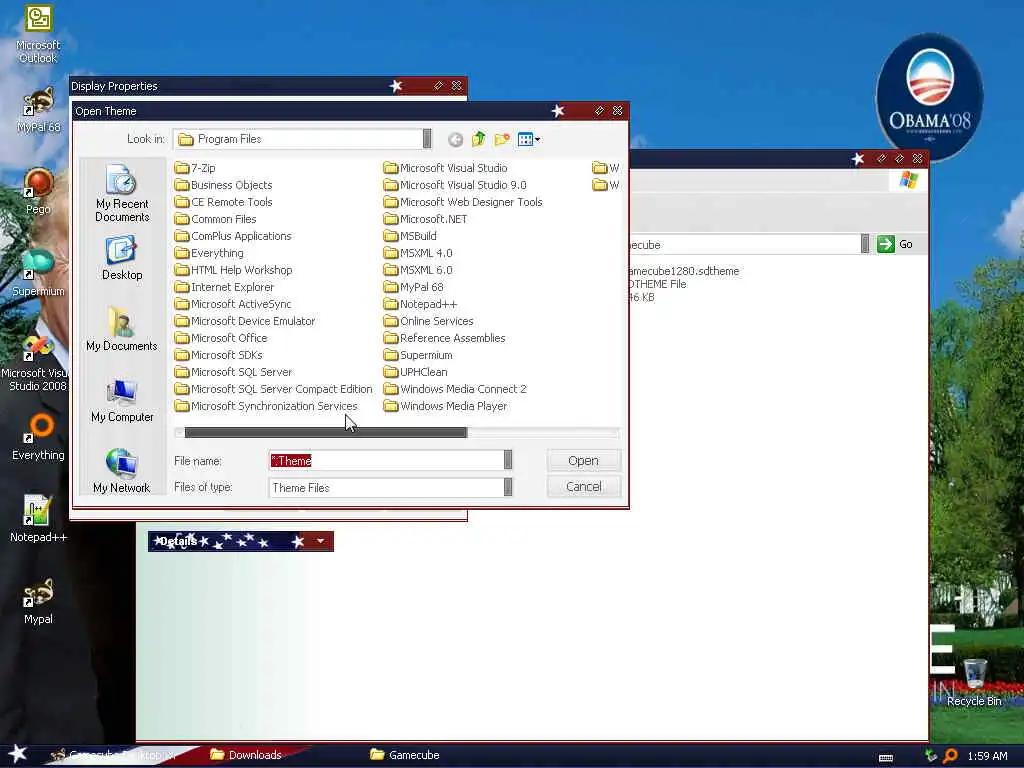Click the Go button in Explorer window
The image size is (1024, 768).
pyautogui.click(x=895, y=244)
